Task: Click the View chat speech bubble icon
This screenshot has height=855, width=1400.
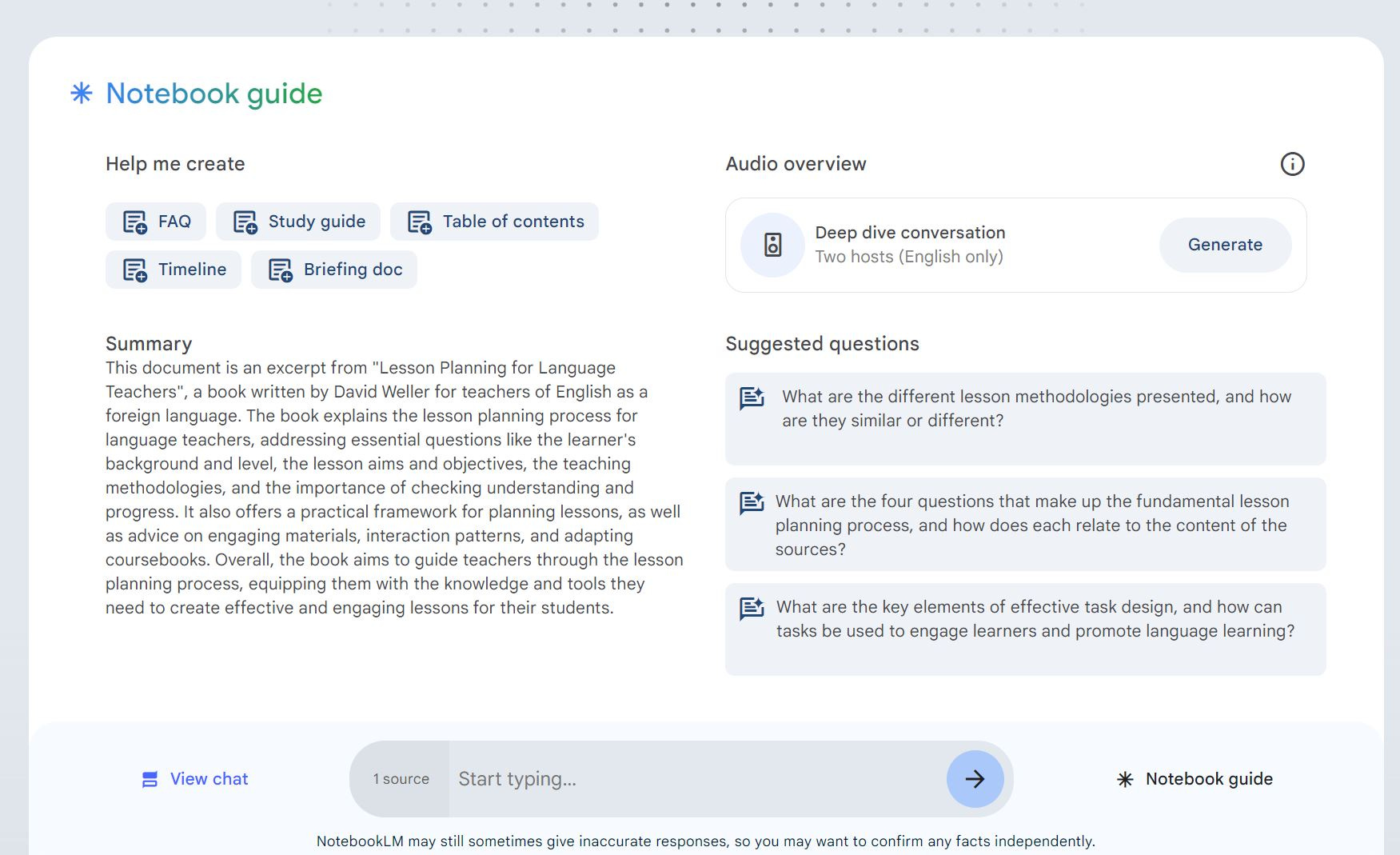Action: tap(150, 778)
